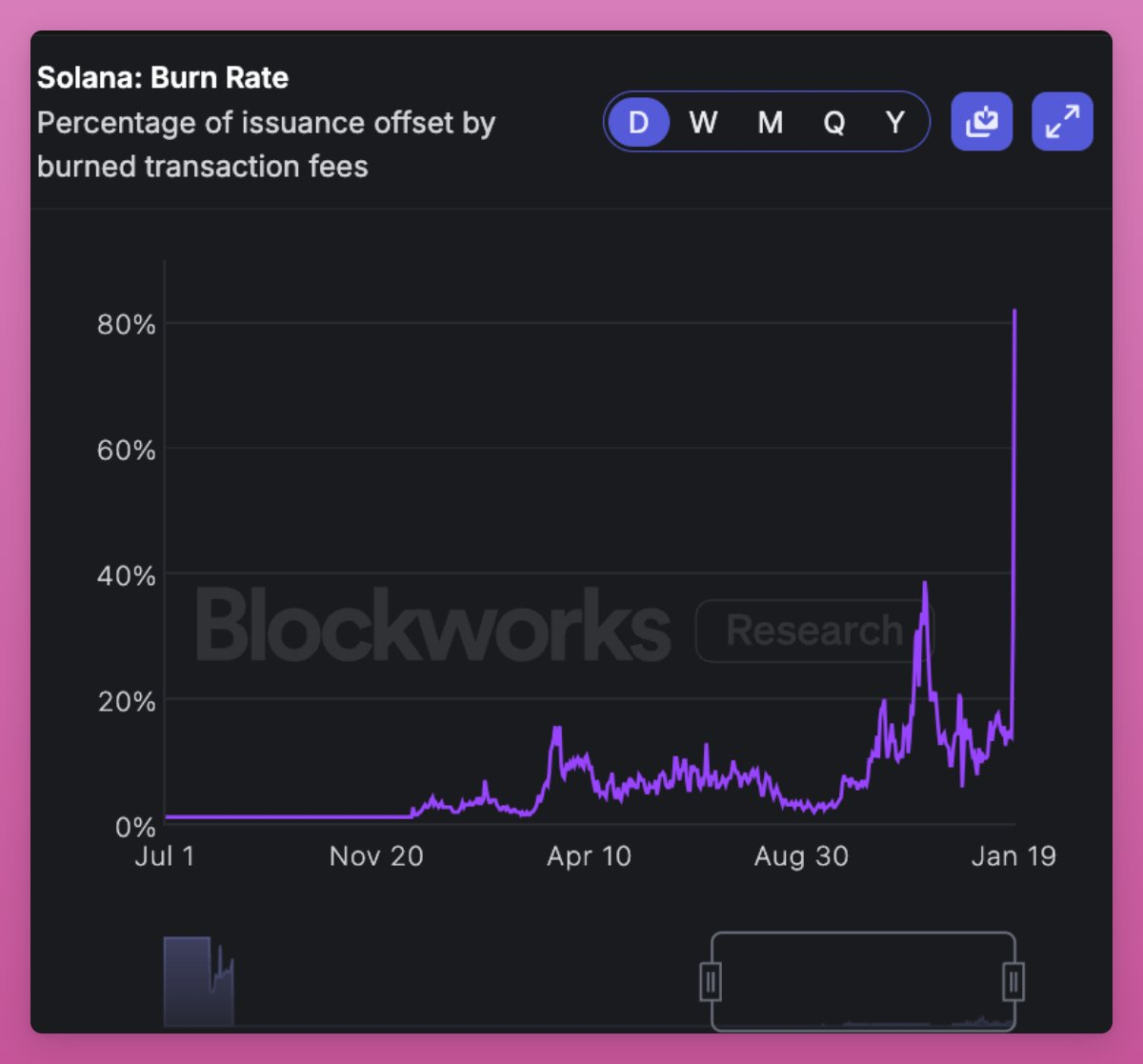The width and height of the screenshot is (1143, 1064).
Task: Switch to Monthly (M) interval
Action: coord(770,122)
